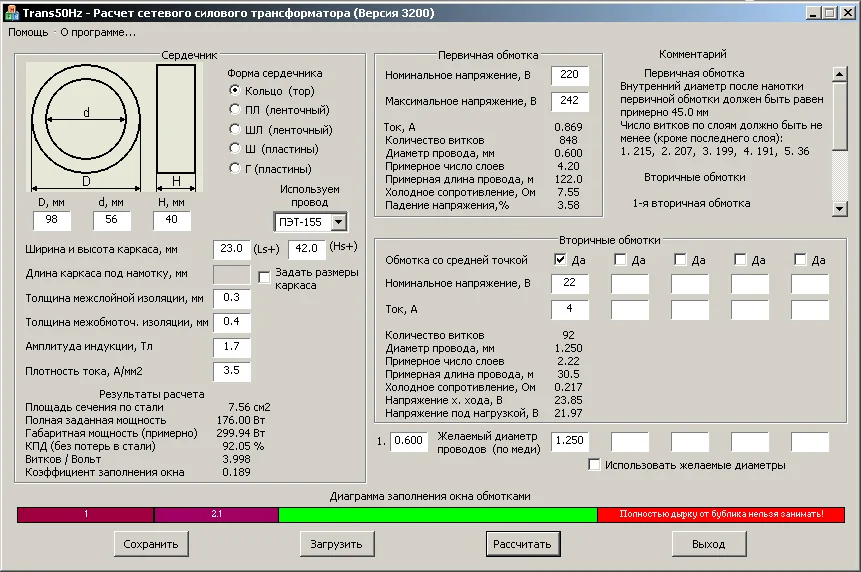
Task: Click the Сохранить button
Action: 151,544
